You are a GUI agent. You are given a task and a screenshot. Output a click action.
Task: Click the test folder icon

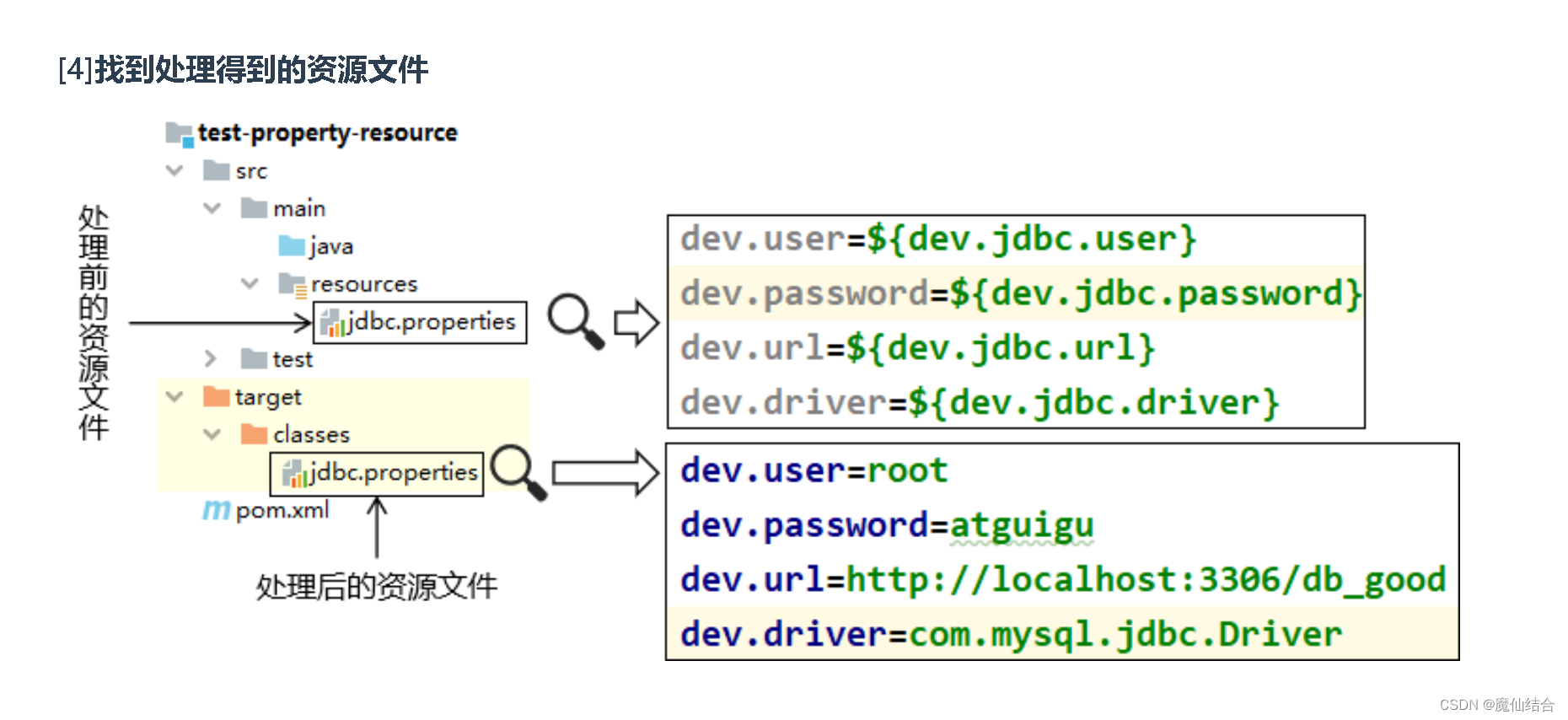coord(254,359)
